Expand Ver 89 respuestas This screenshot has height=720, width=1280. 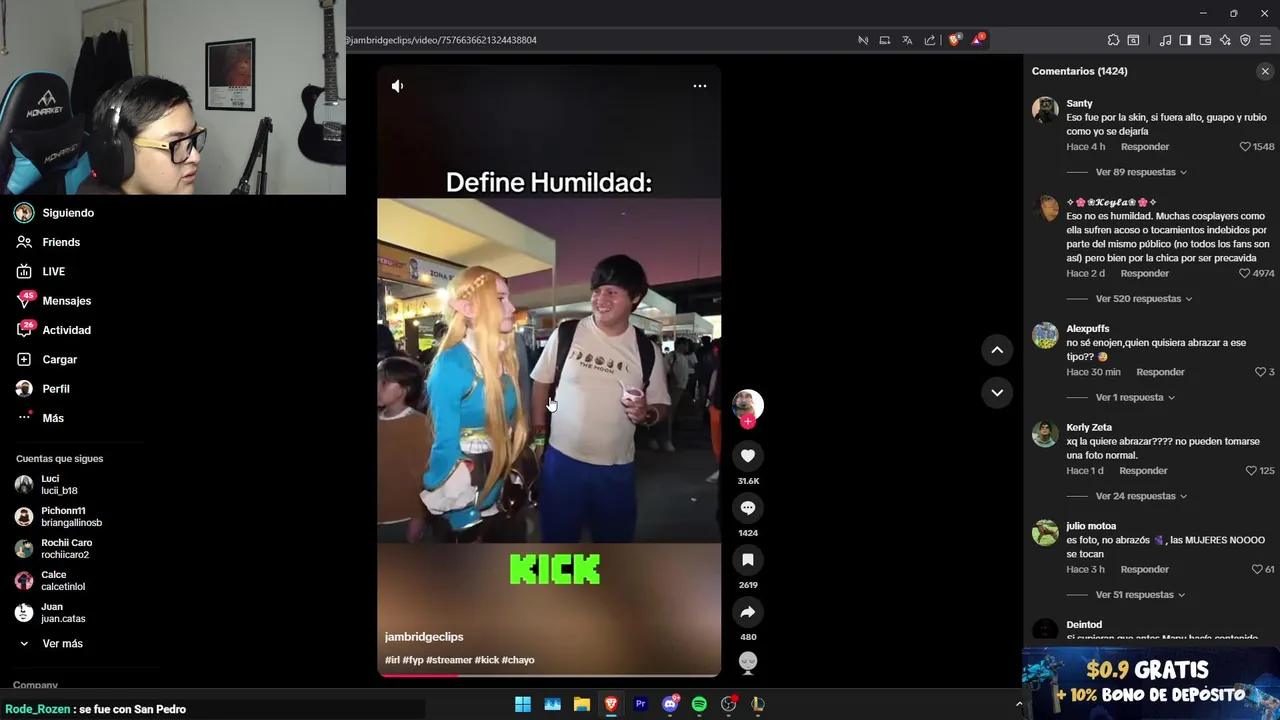(1141, 172)
